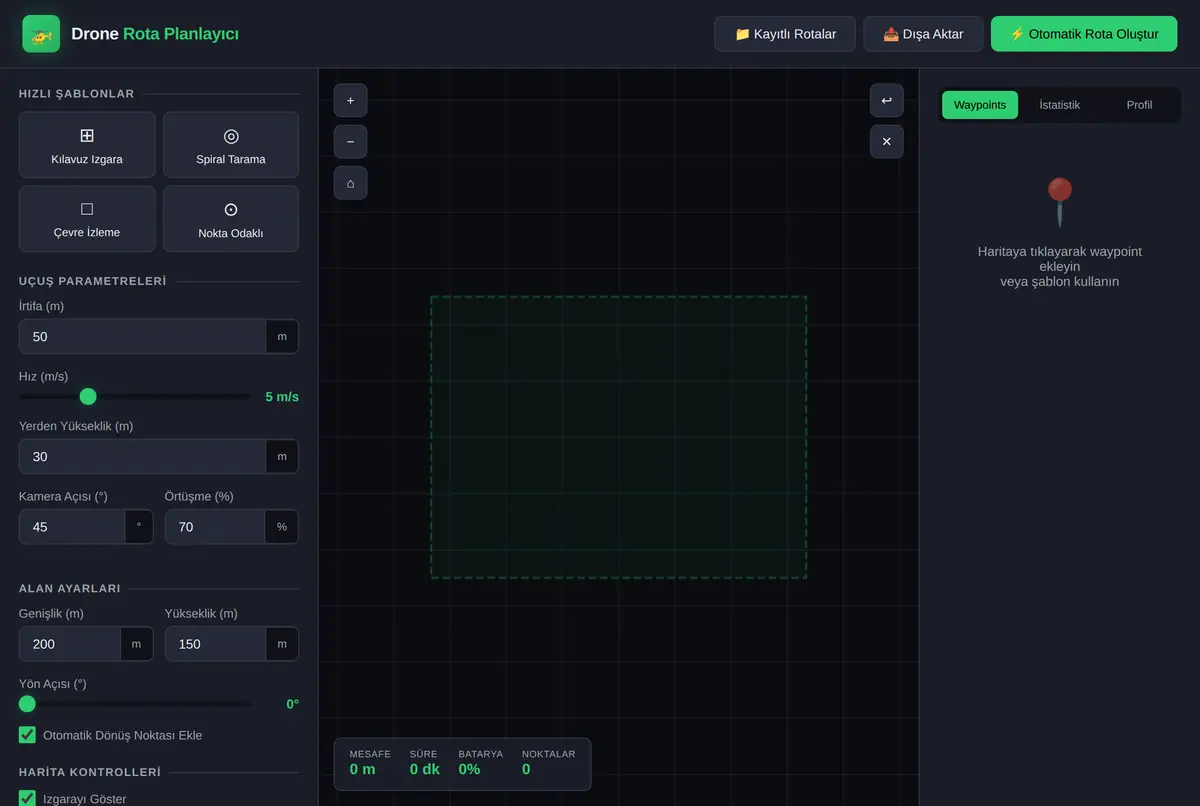This screenshot has height=806, width=1200.
Task: Pick the Çevre İzleme template
Action: (87, 219)
